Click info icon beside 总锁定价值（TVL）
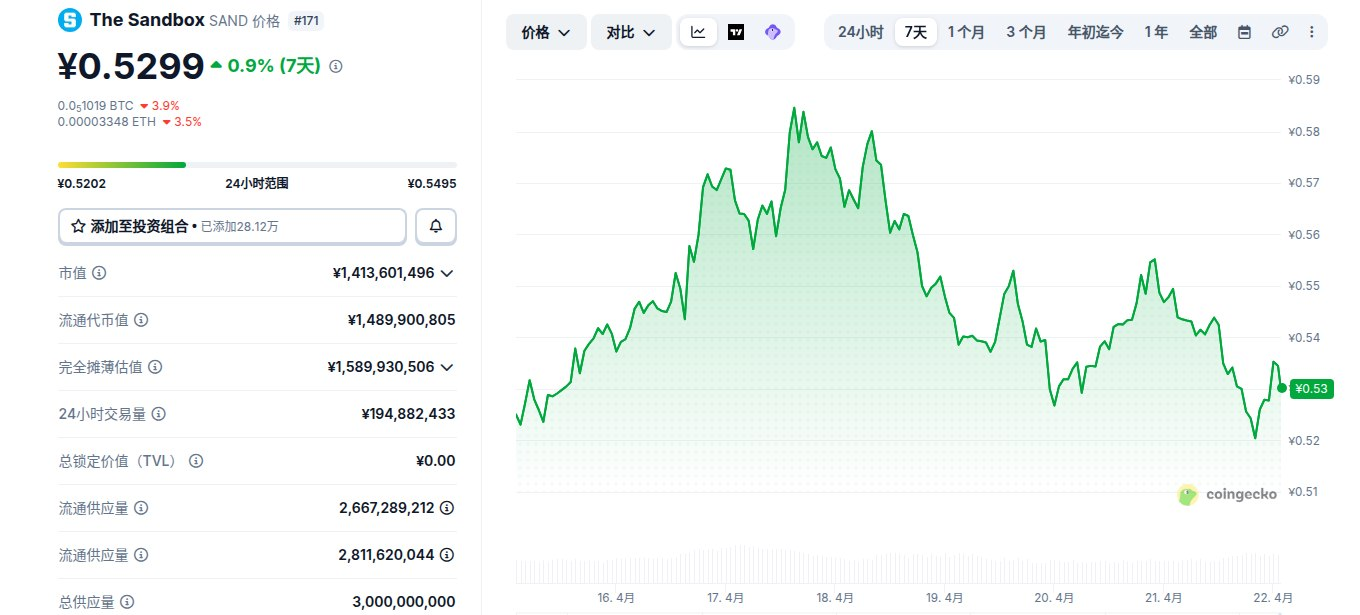Image resolution: width=1360 pixels, height=615 pixels. coord(196,461)
